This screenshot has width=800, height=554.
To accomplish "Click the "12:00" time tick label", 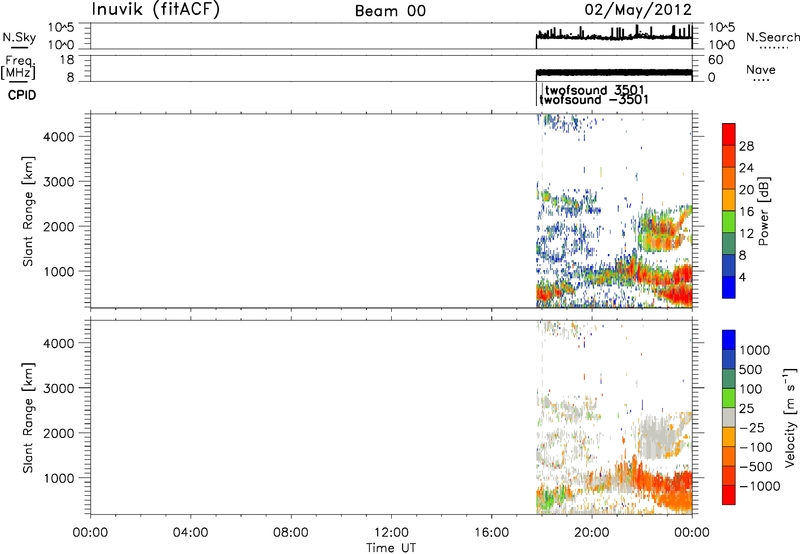I will tap(391, 533).
